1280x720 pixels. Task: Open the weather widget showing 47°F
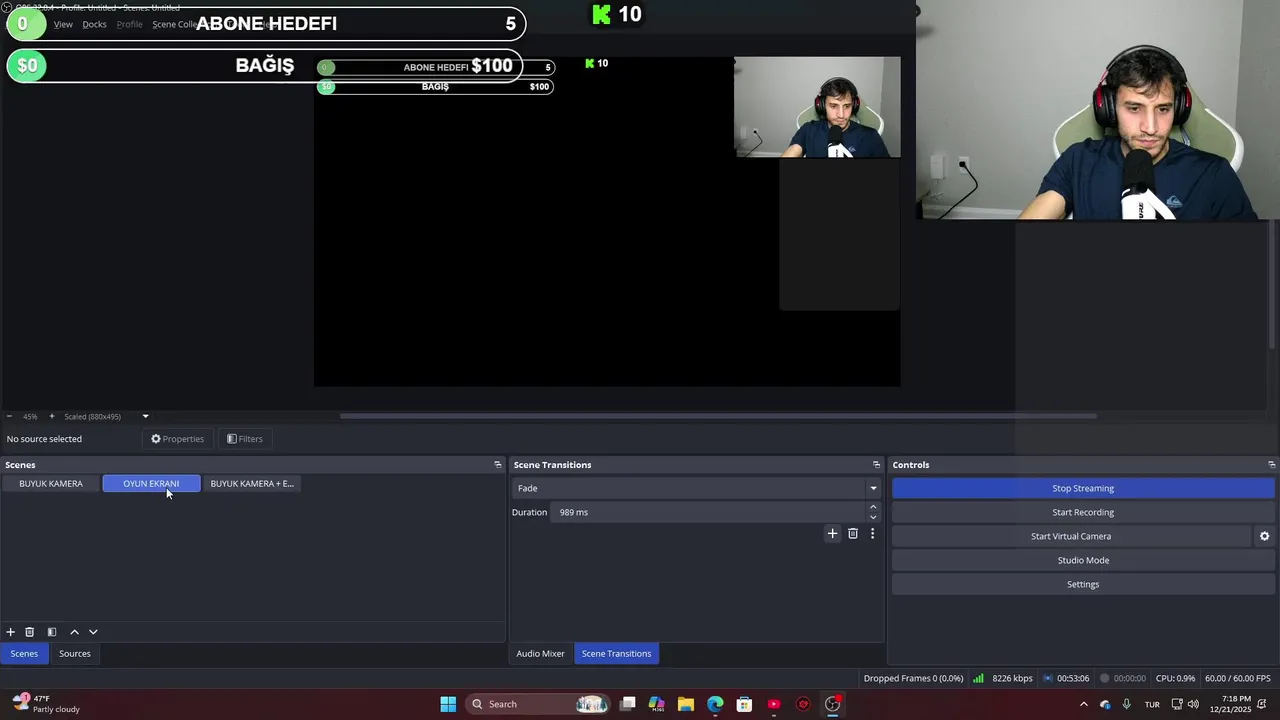[x=47, y=704]
